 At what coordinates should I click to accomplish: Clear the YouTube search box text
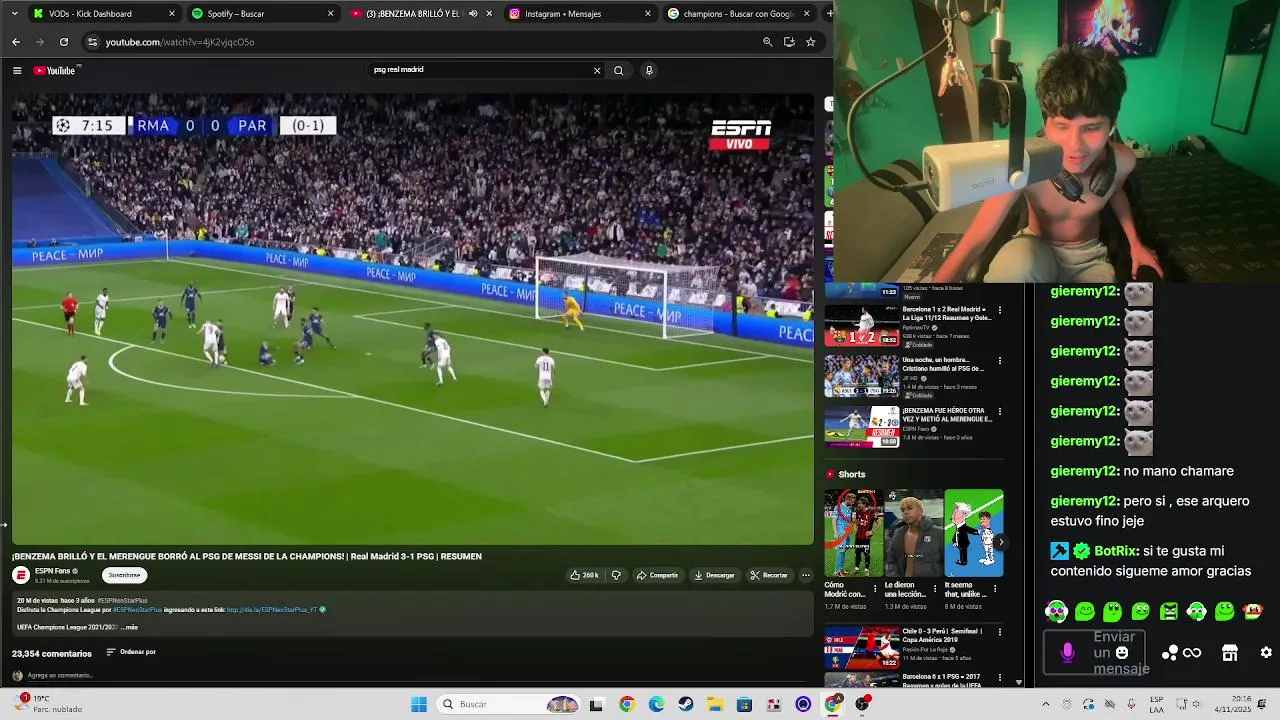point(597,71)
